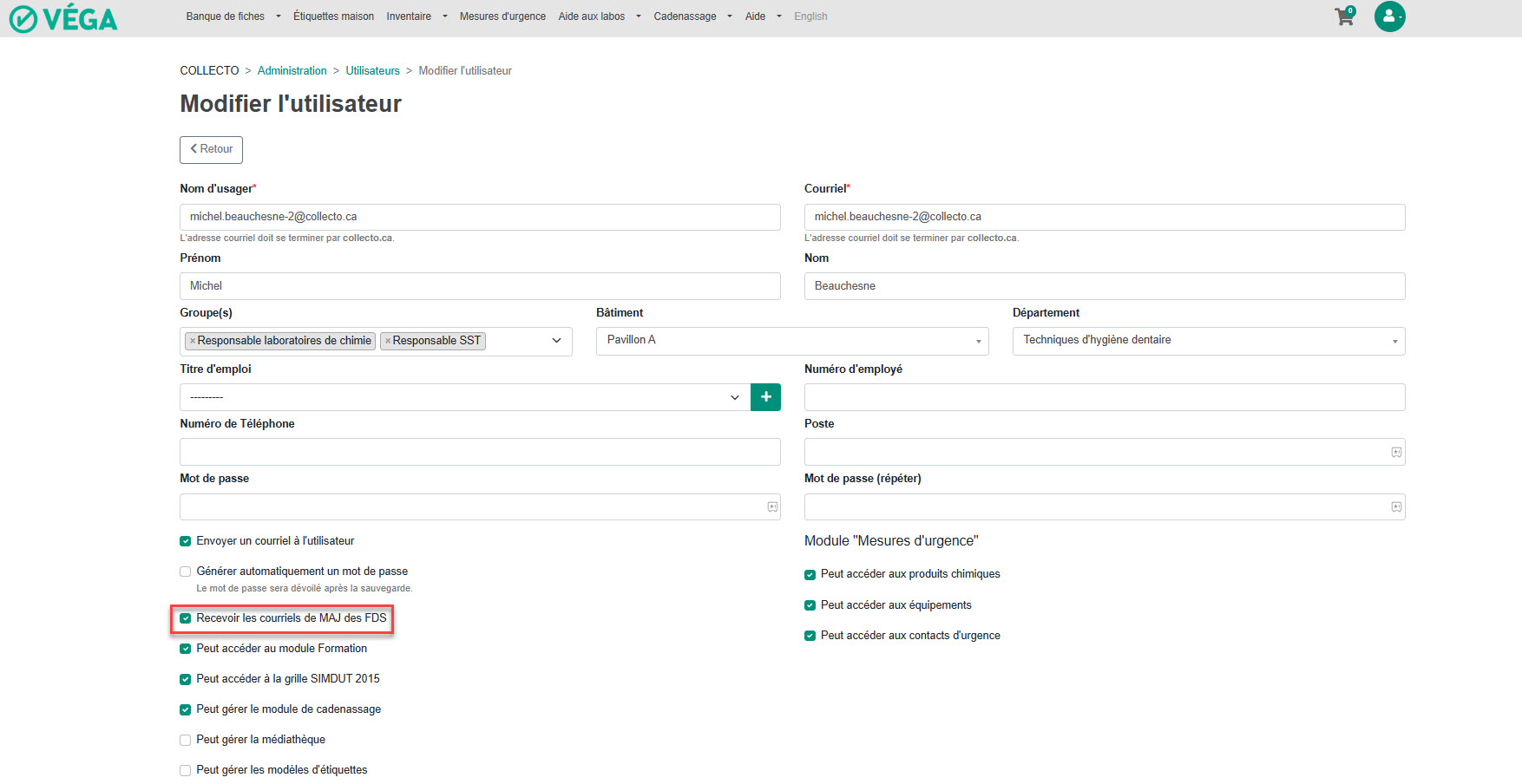Click green plus button beside Titre d'emploi
Image resolution: width=1522 pixels, height=784 pixels.
(x=765, y=397)
